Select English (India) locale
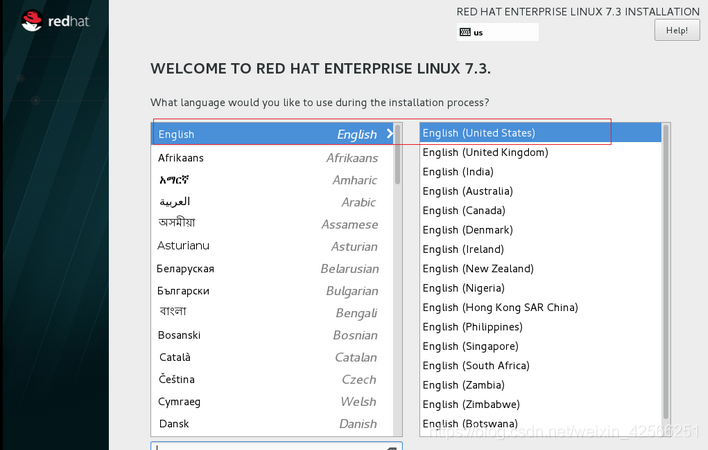The height and width of the screenshot is (450, 708). pos(541,172)
